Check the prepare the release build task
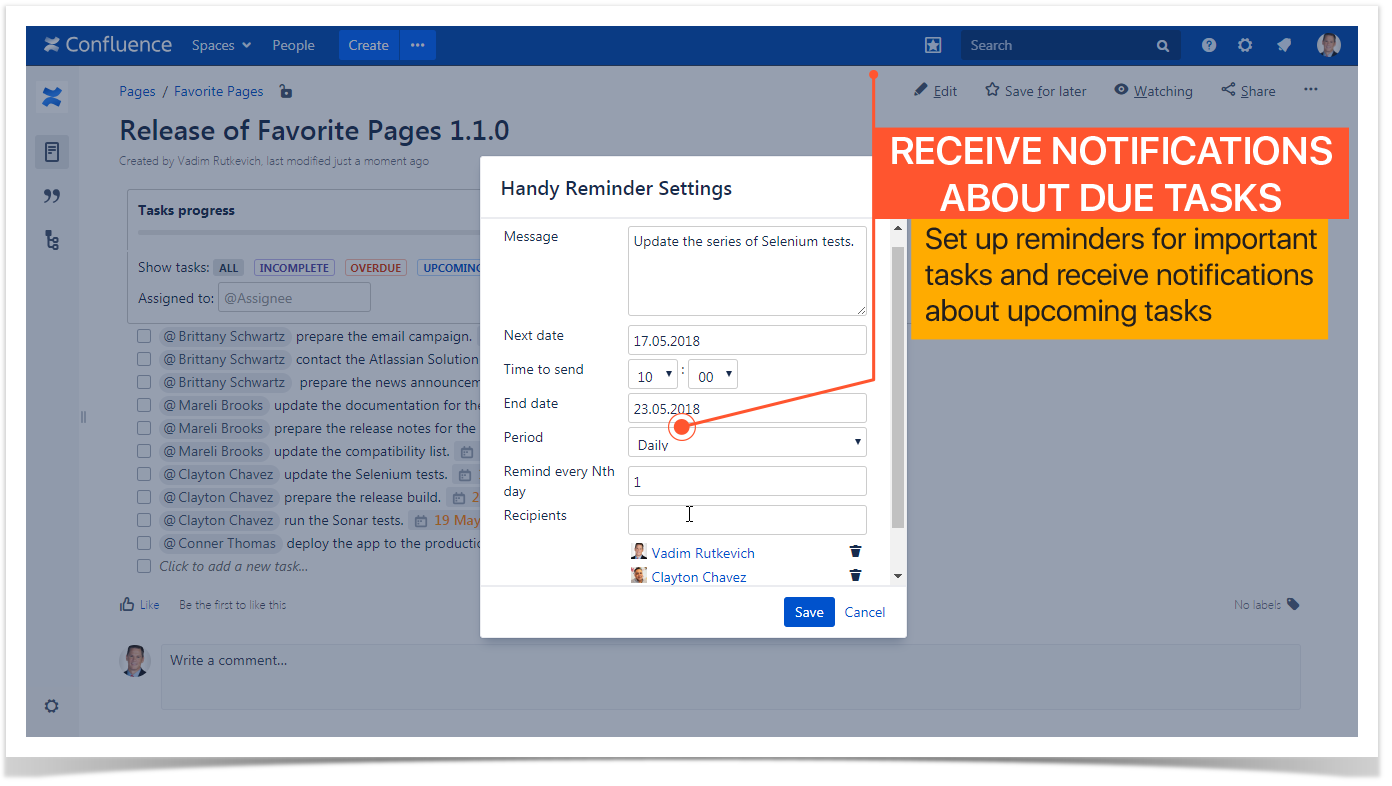Viewport: 1392px width, 786px height. coord(144,497)
